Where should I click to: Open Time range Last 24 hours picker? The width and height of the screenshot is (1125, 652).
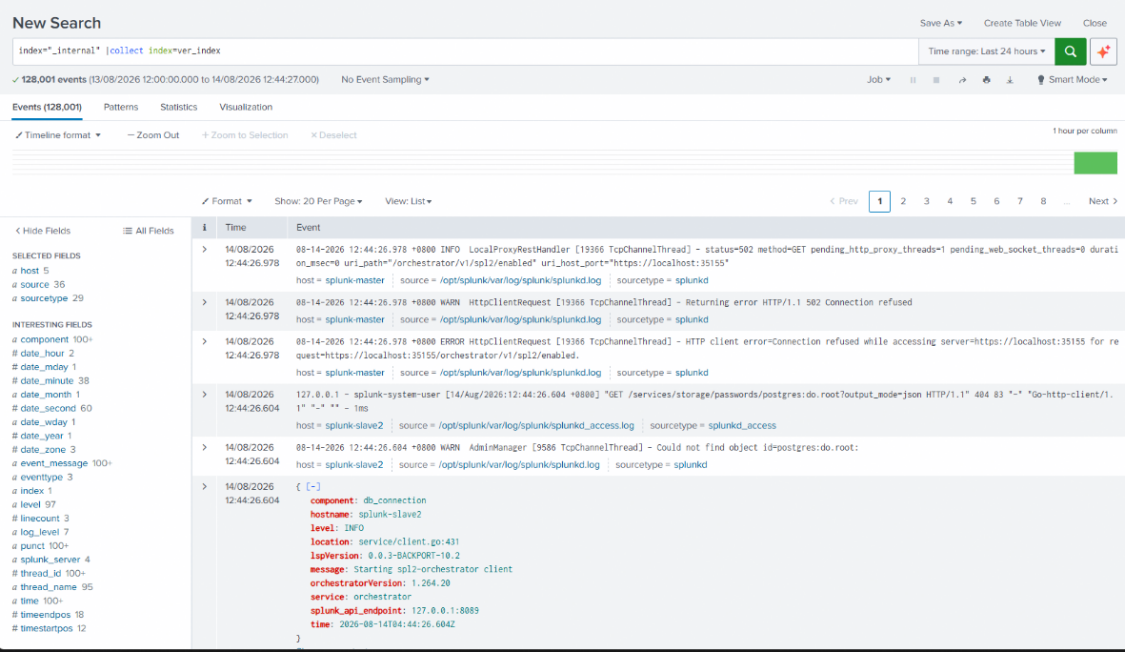coord(987,51)
